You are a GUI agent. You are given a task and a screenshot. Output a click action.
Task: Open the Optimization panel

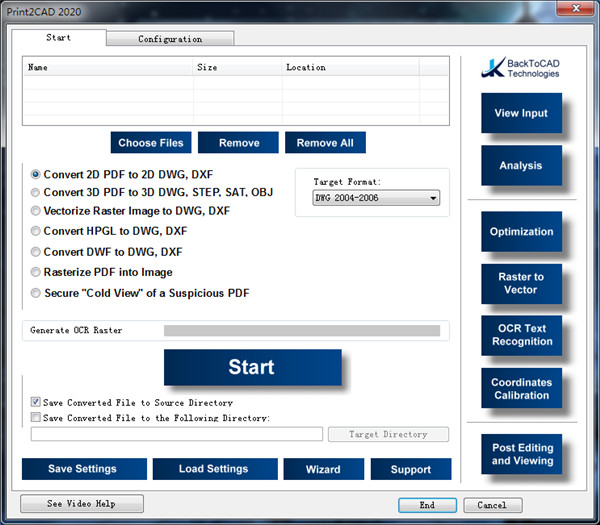521,232
